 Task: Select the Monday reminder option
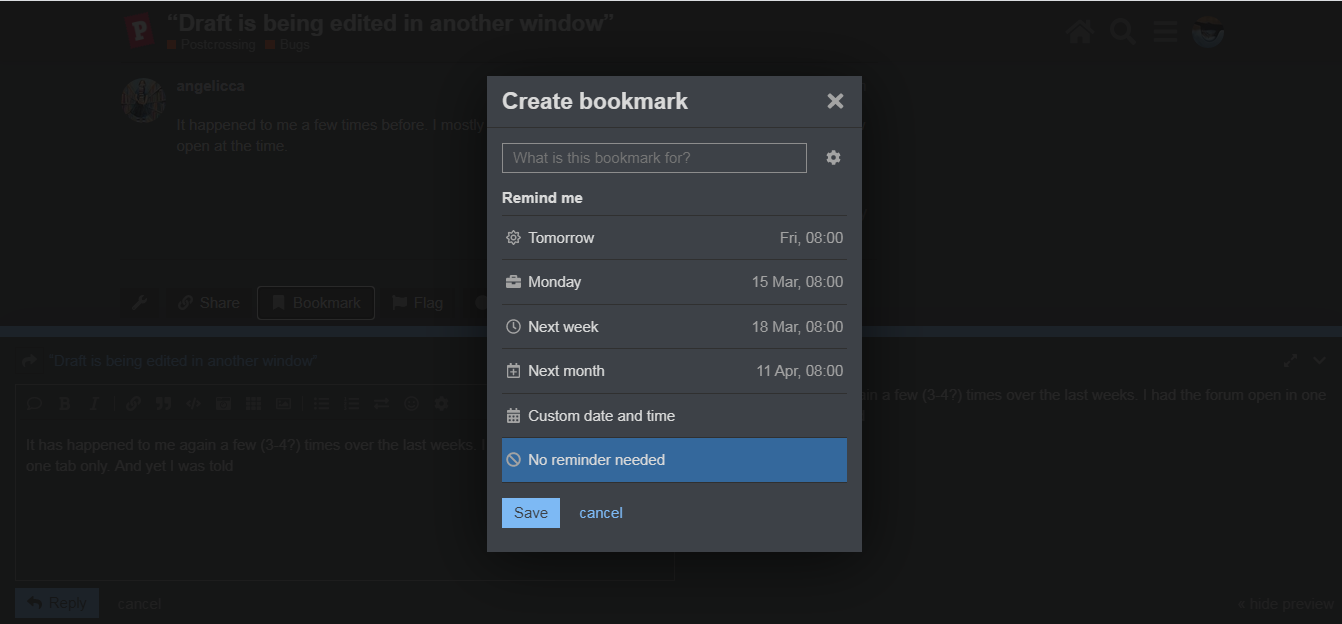(x=674, y=282)
